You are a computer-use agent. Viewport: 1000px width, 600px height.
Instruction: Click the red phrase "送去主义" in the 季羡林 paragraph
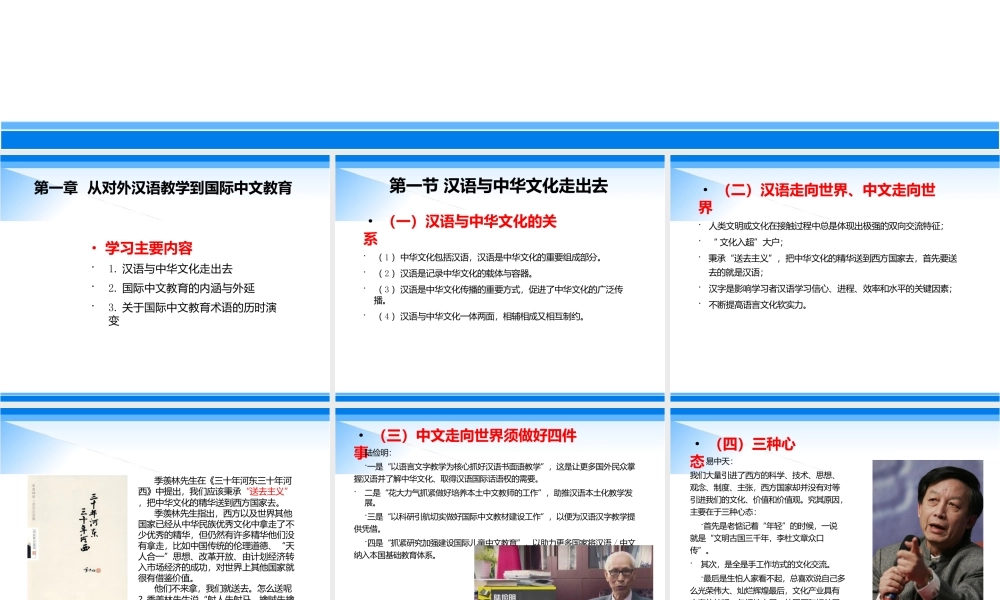[267, 492]
